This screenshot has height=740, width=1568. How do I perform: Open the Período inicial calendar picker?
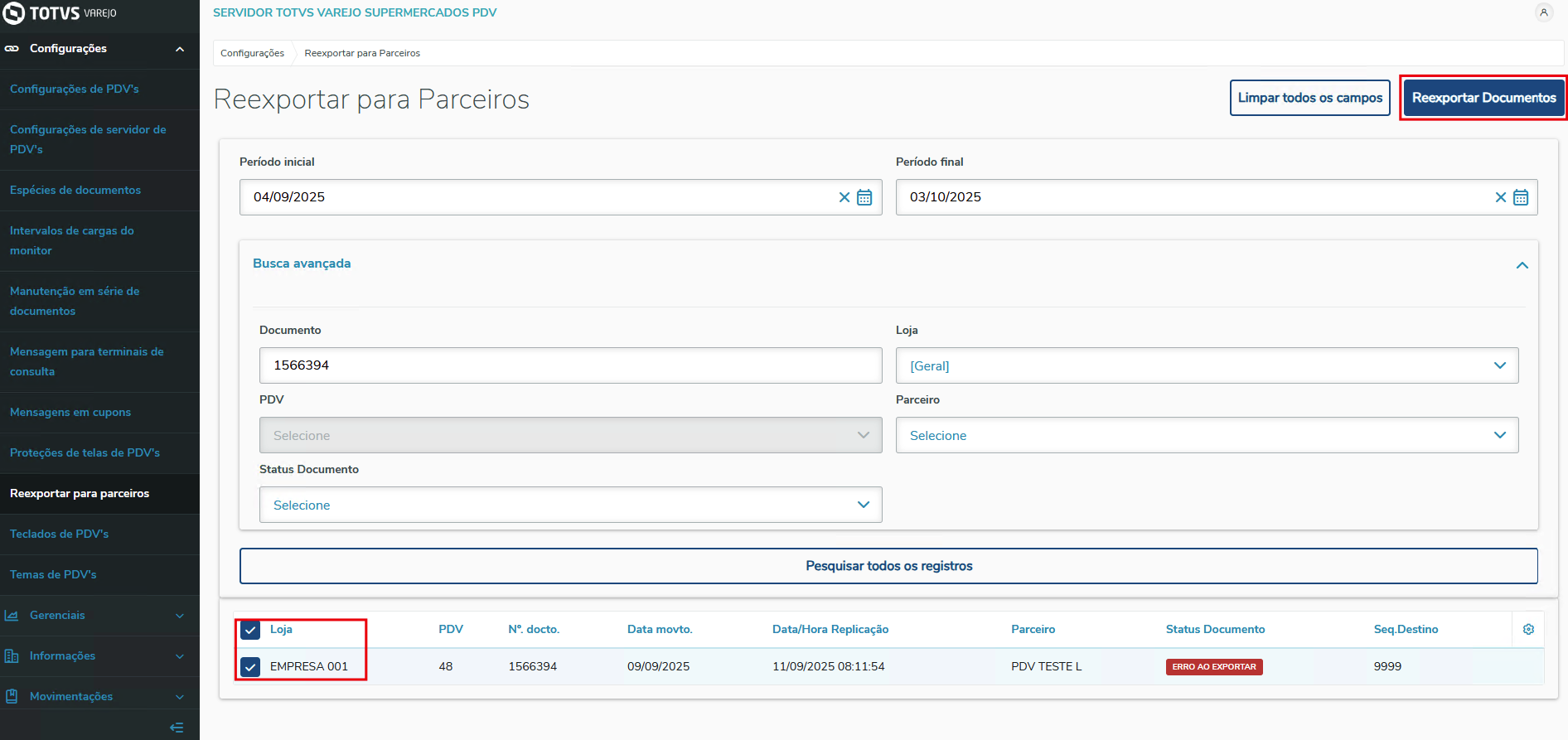point(864,197)
